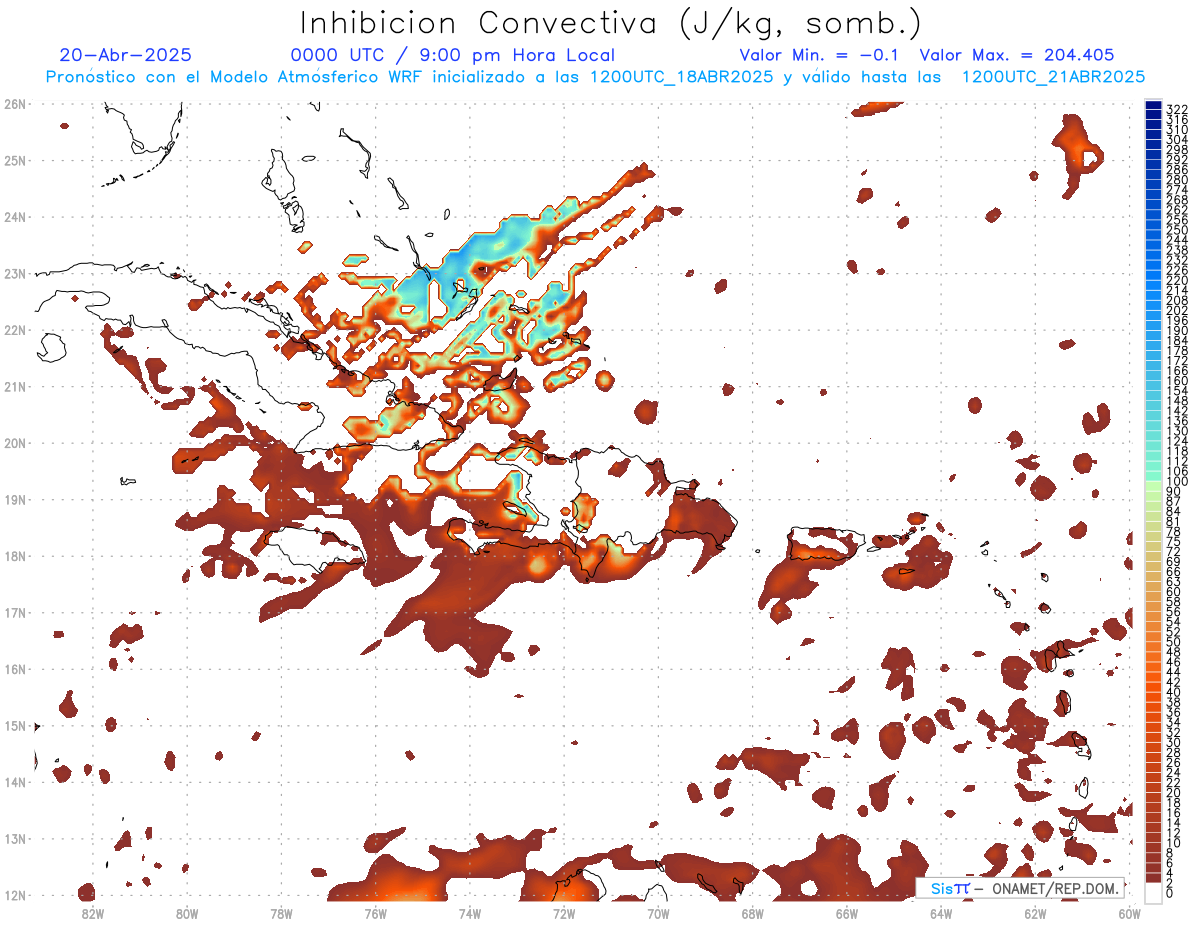This screenshot has width=1200, height=927.
Task: Click the "202" colorbar value
Action: point(1177,310)
